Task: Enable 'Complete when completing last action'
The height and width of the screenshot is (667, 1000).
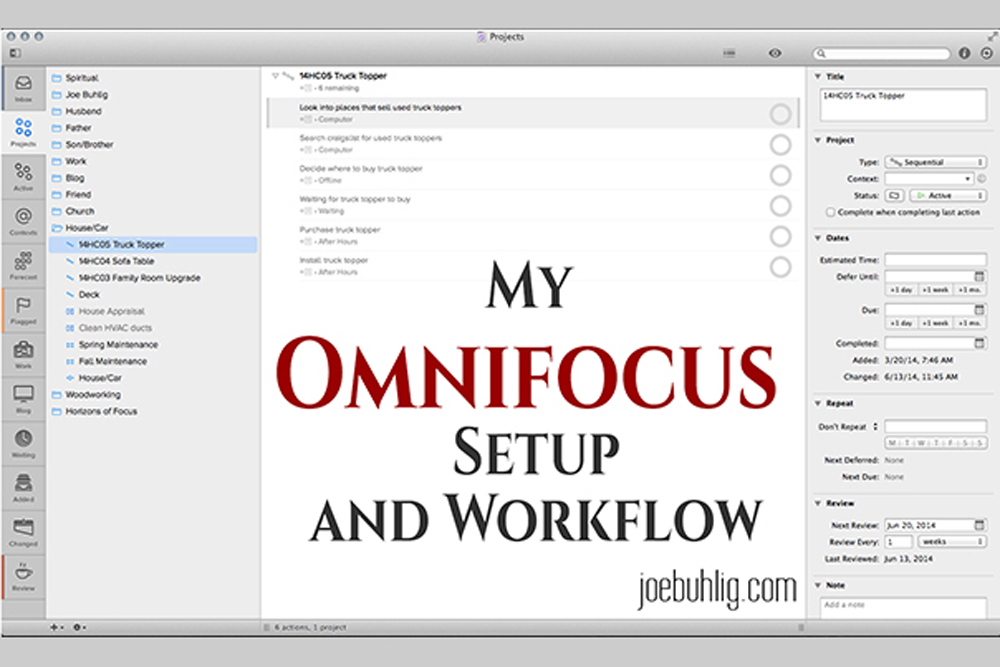Action: click(x=830, y=212)
